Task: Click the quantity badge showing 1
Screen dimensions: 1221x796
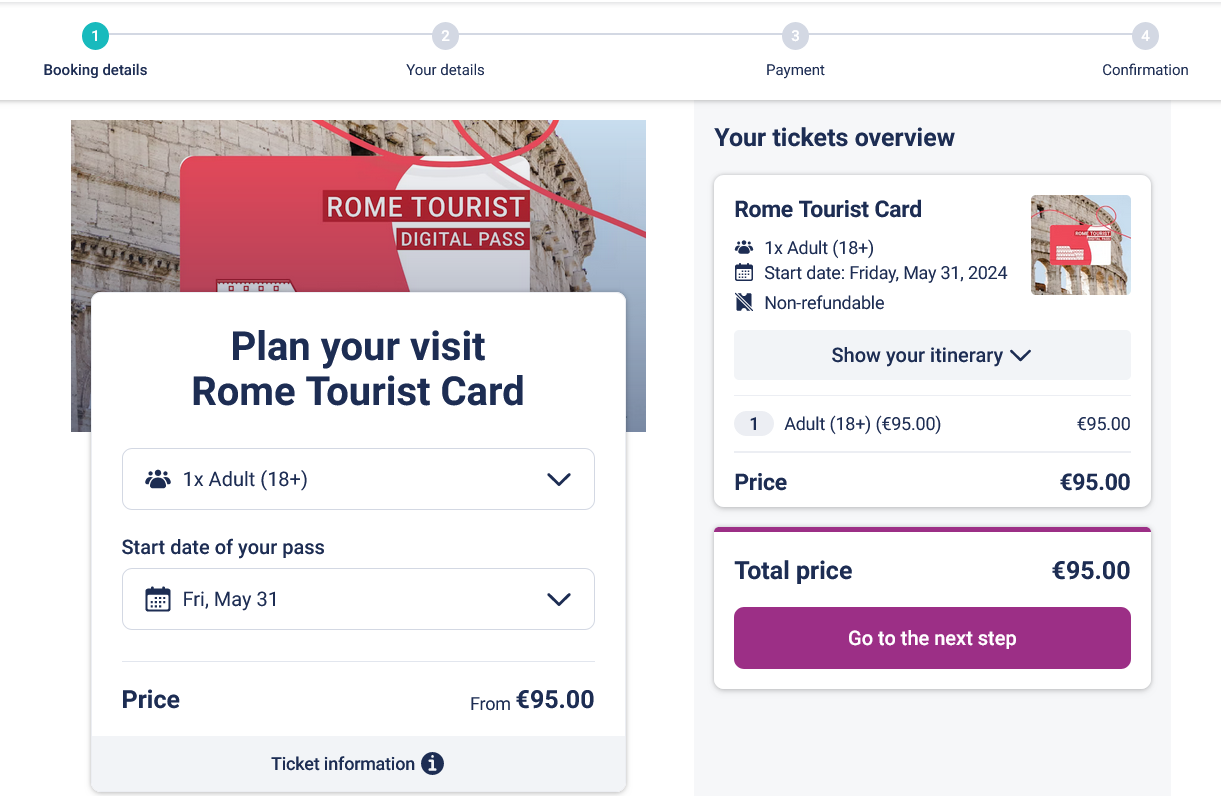Action: point(754,423)
